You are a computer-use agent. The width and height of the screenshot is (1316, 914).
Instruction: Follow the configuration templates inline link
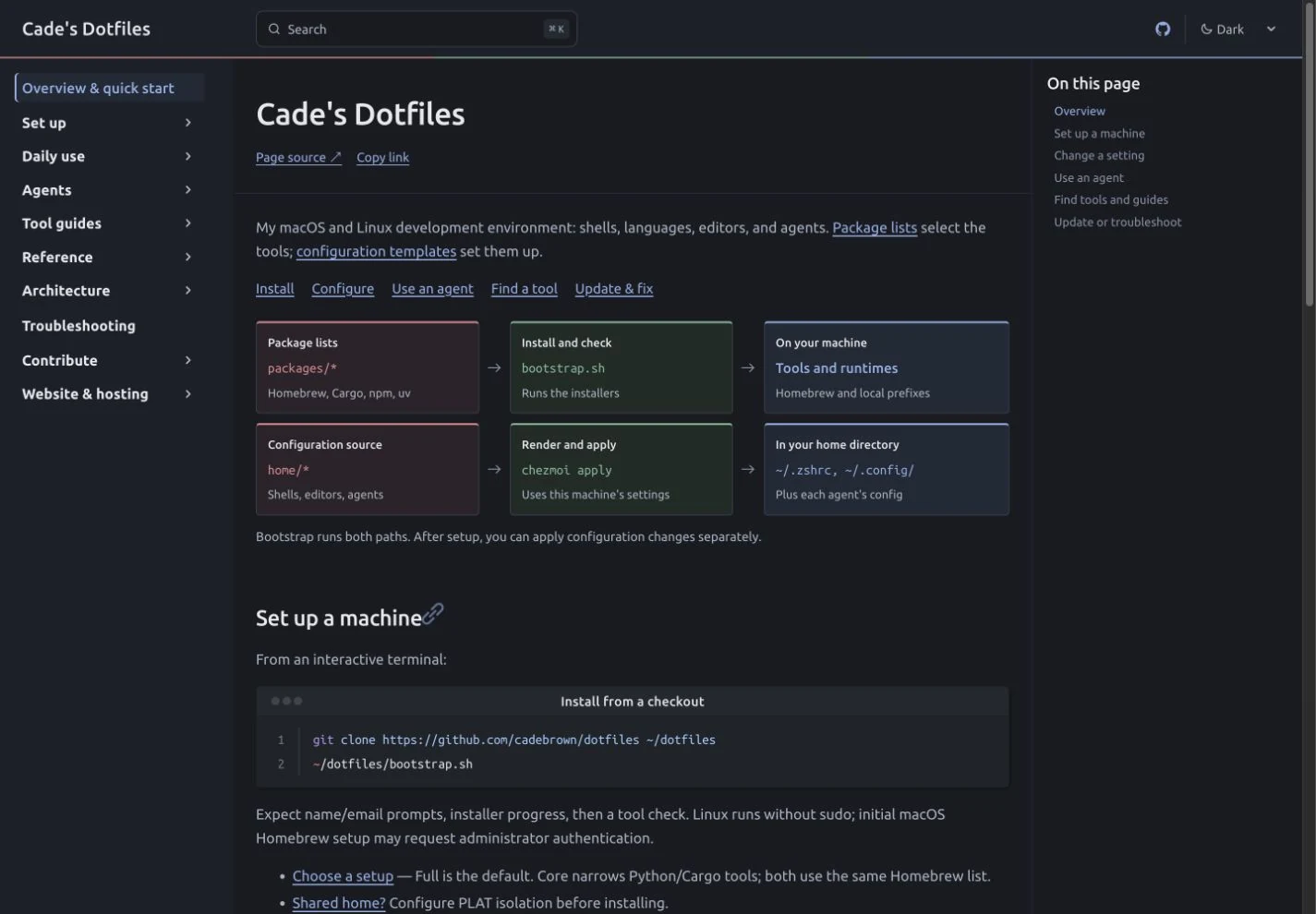376,251
